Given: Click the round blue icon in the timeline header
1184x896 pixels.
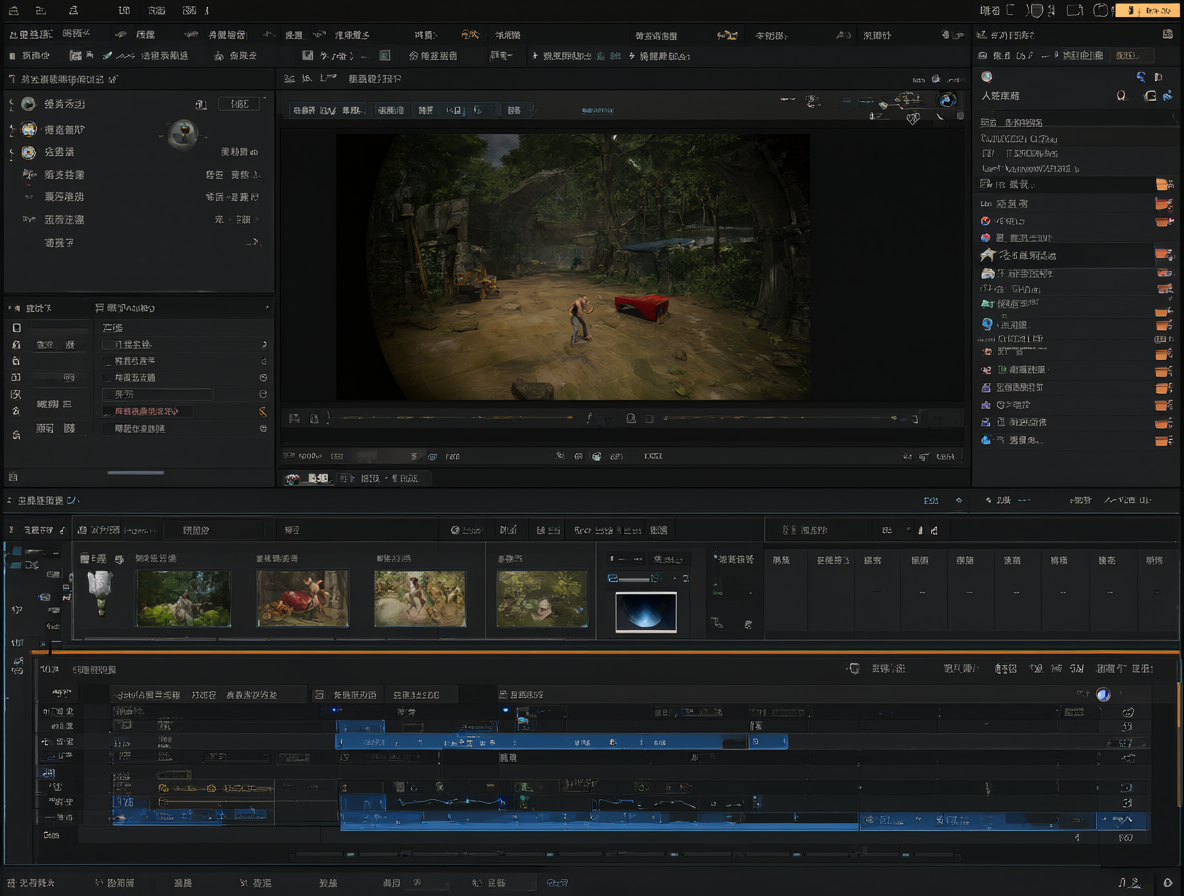Looking at the screenshot, I should click(x=1103, y=694).
